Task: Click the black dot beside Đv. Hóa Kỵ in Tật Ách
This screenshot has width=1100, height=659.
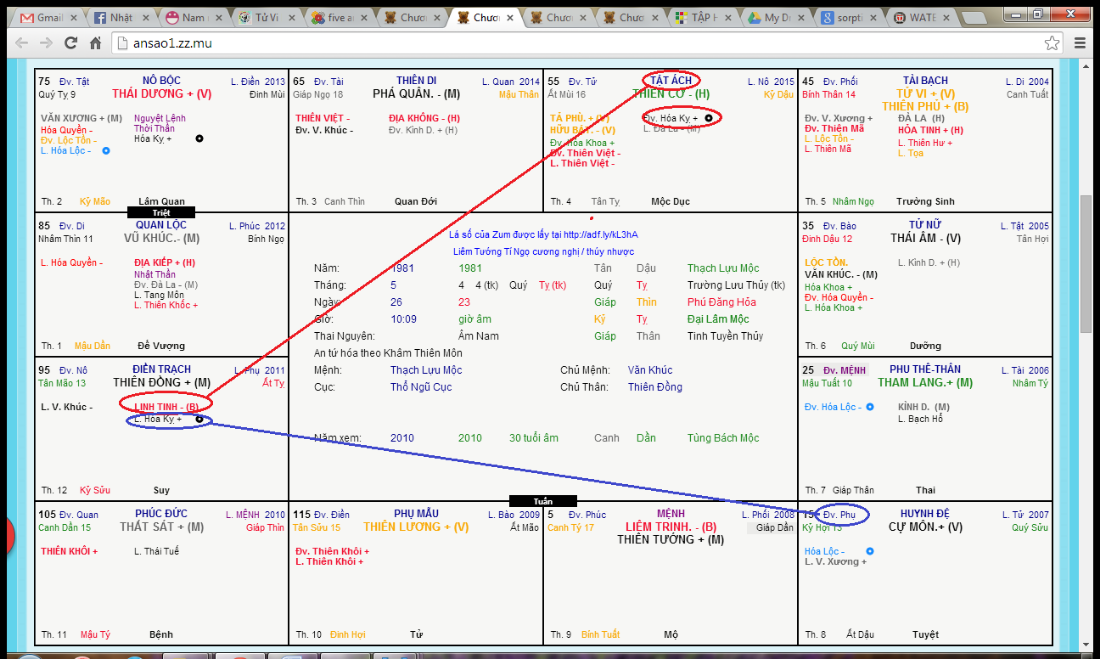Action: [709, 118]
